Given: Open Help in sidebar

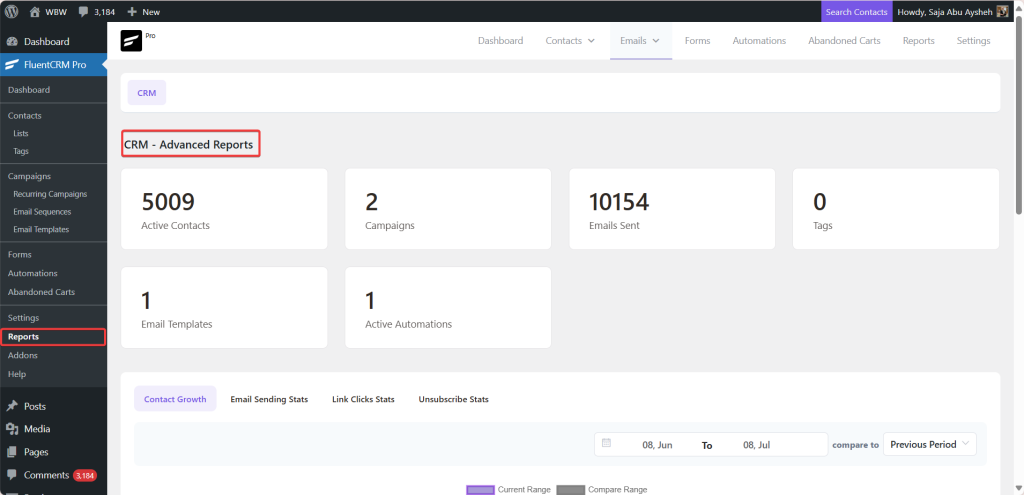Looking at the screenshot, I should coord(17,374).
